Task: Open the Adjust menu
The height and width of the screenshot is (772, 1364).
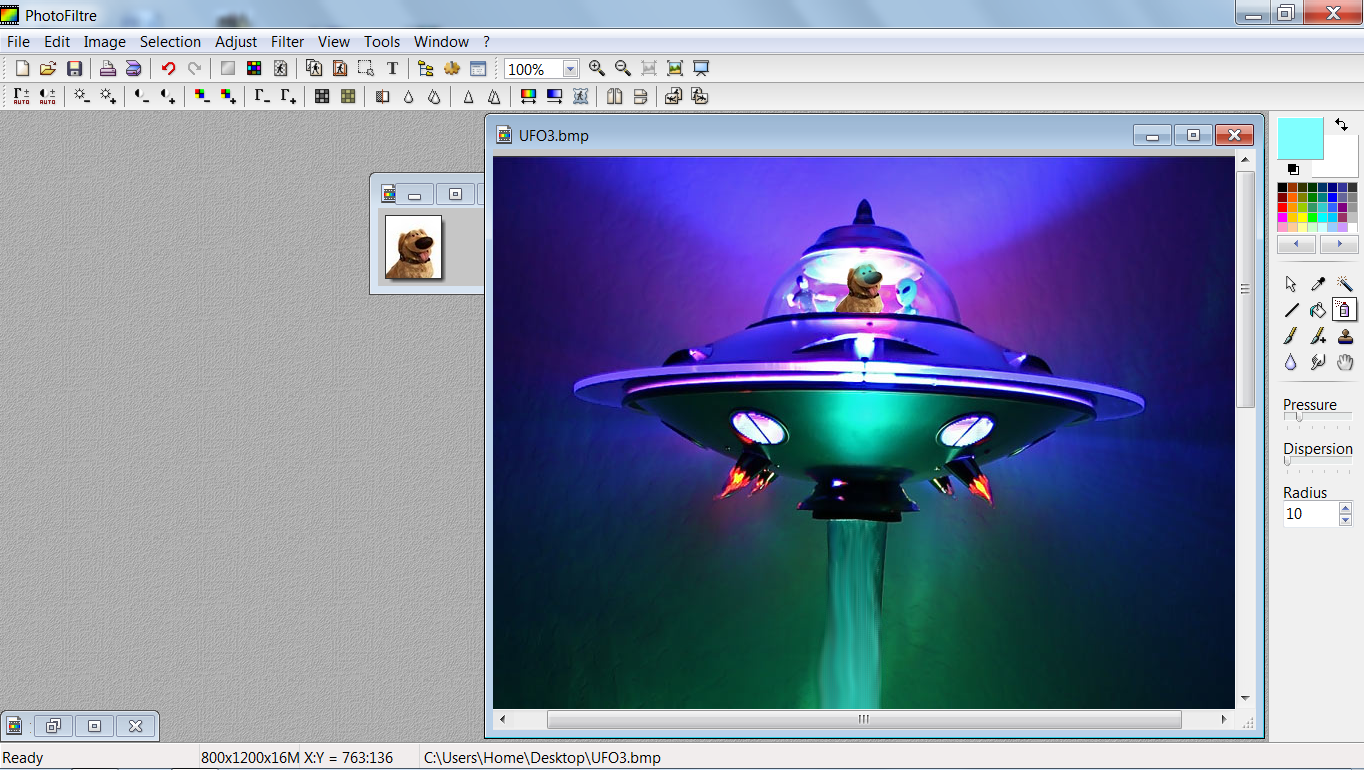Action: [236, 42]
